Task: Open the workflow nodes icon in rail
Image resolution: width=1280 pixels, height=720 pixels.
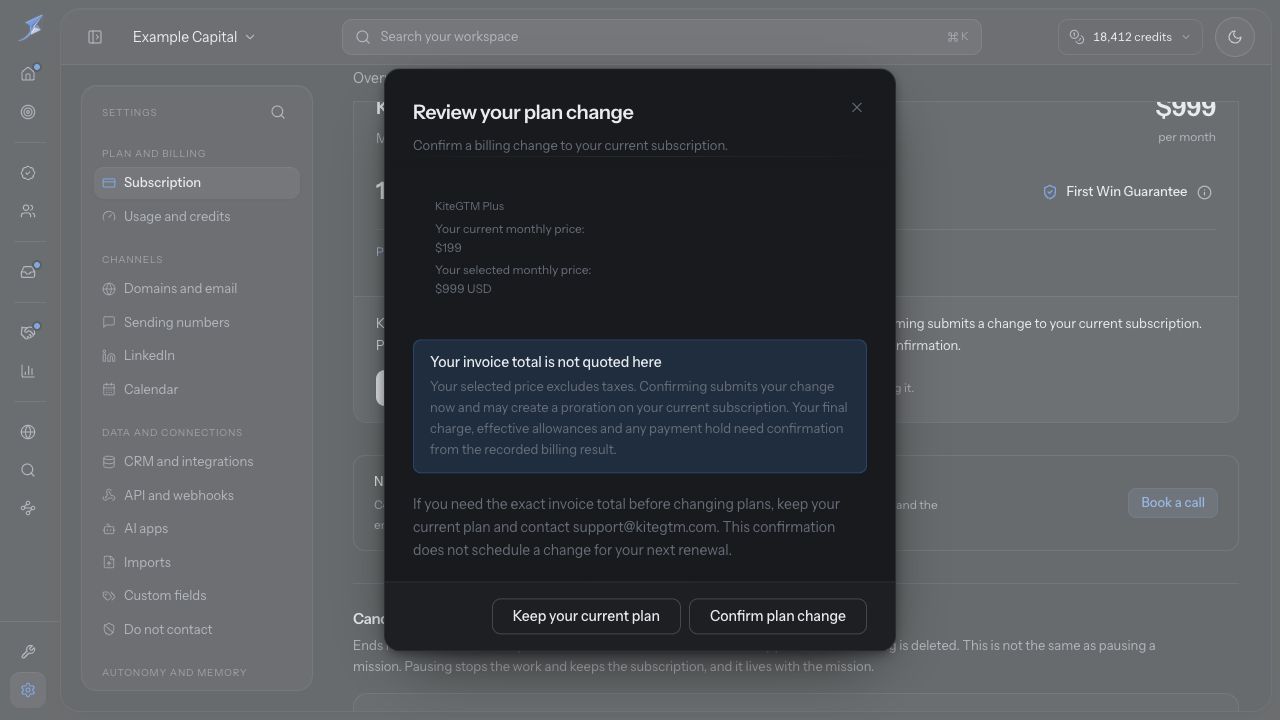Action: (x=28, y=508)
